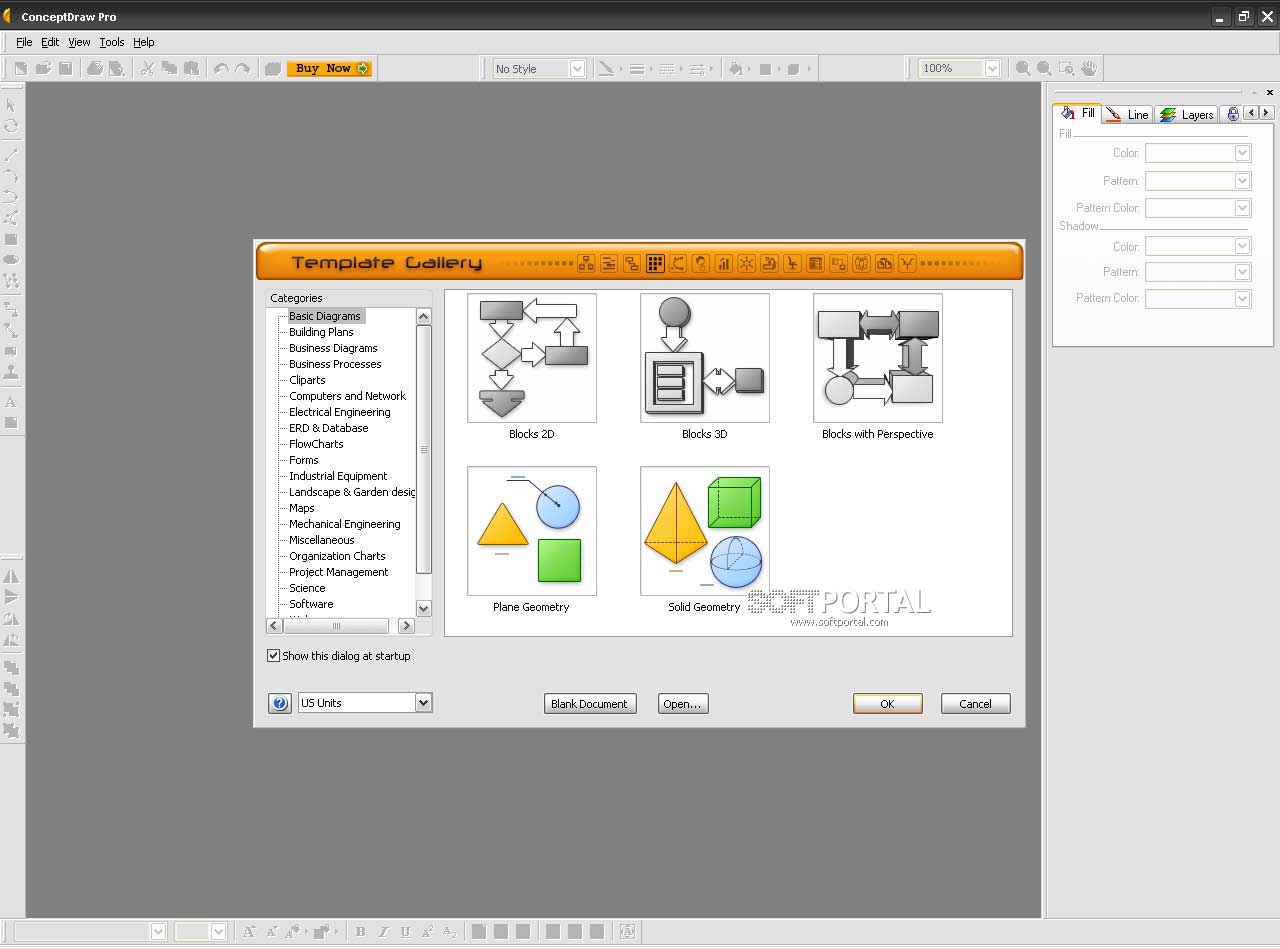The image size is (1280, 949).
Task: Click the Open... button
Action: coord(683,704)
